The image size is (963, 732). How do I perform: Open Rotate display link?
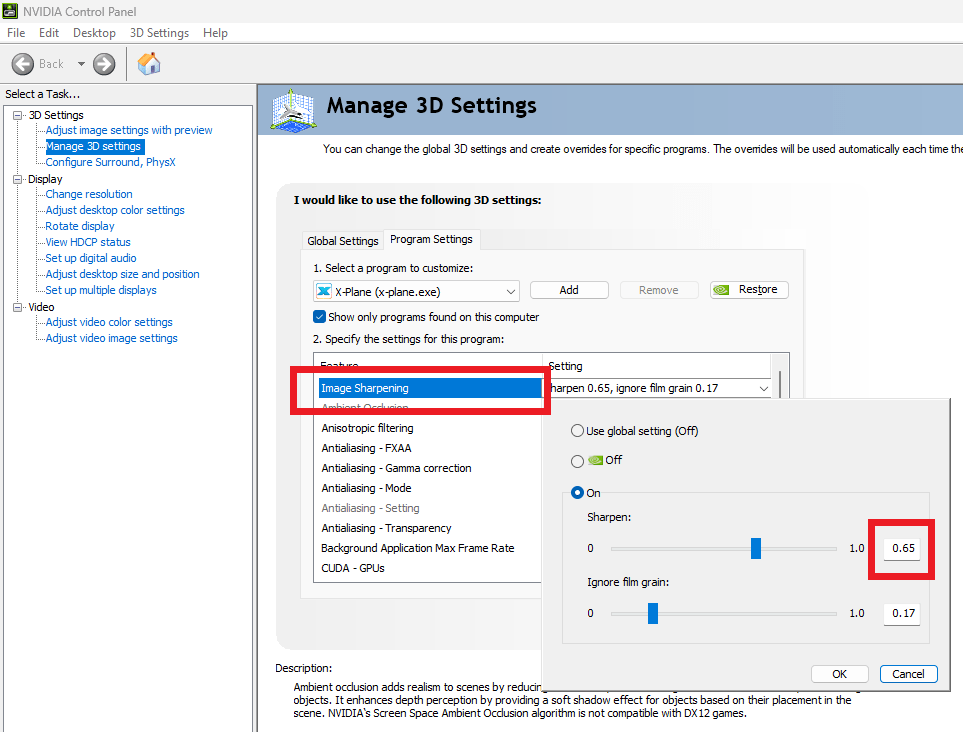pos(80,226)
